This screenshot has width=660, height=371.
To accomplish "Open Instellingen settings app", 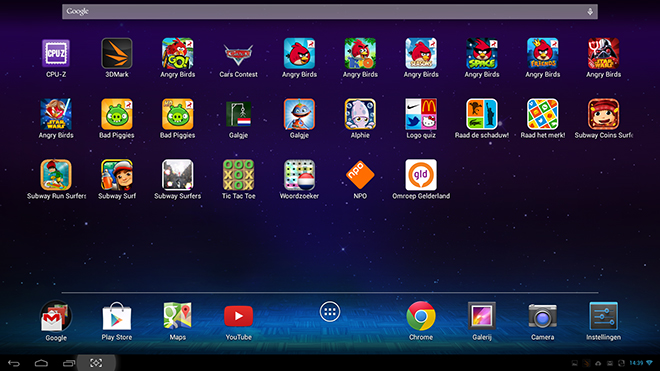I will pyautogui.click(x=604, y=316).
